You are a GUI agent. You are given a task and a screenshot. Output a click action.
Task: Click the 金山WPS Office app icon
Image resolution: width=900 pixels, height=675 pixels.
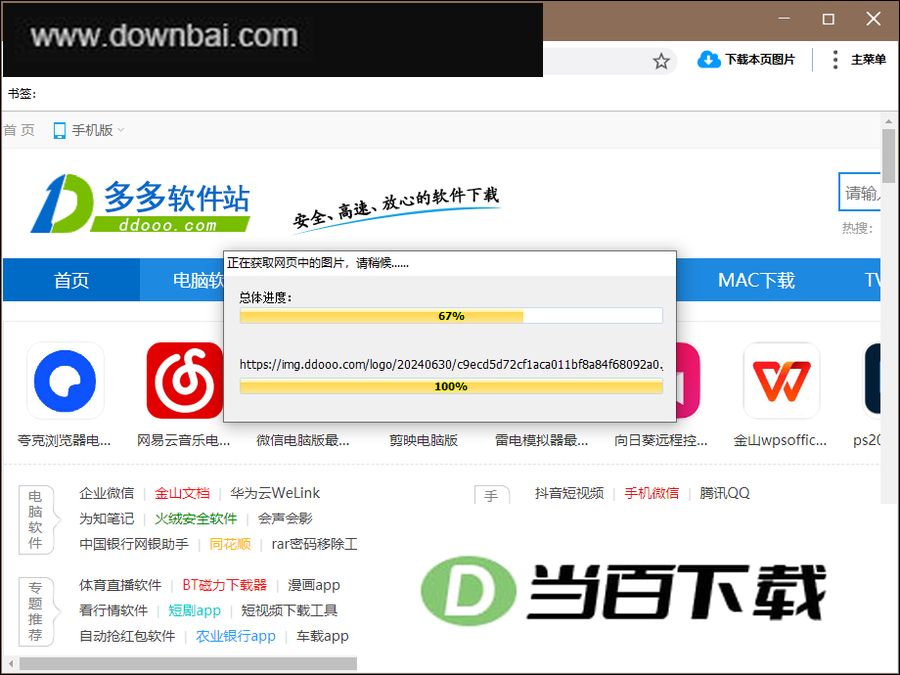tap(781, 381)
